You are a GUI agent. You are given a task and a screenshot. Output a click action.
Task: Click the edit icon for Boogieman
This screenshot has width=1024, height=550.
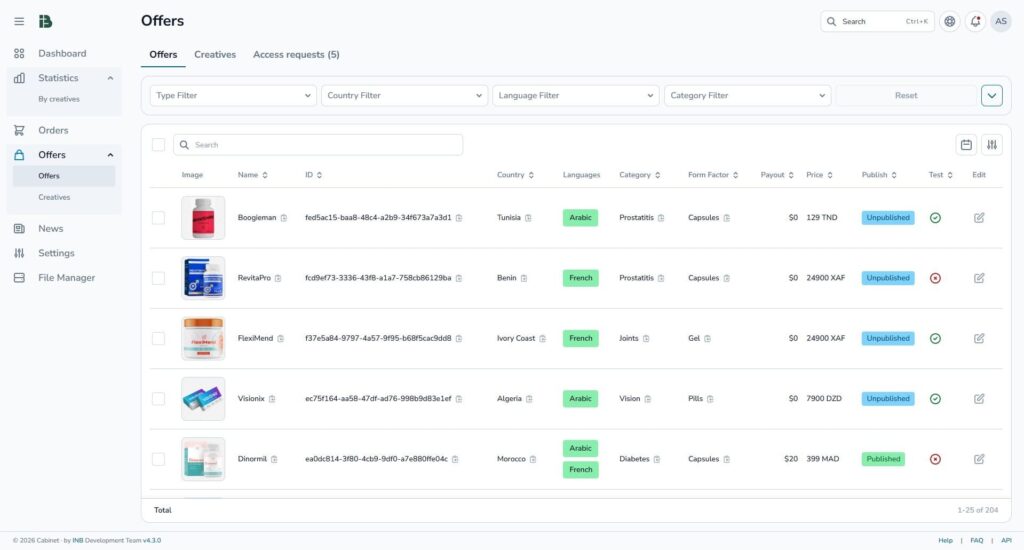pos(979,218)
